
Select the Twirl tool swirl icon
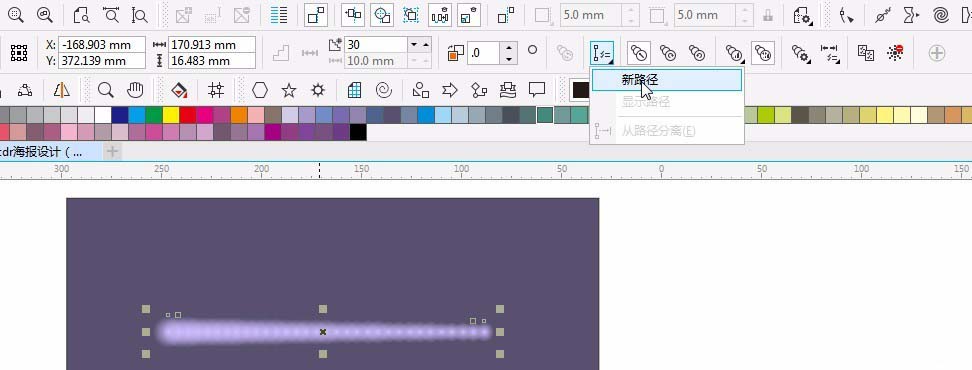[x=941, y=15]
